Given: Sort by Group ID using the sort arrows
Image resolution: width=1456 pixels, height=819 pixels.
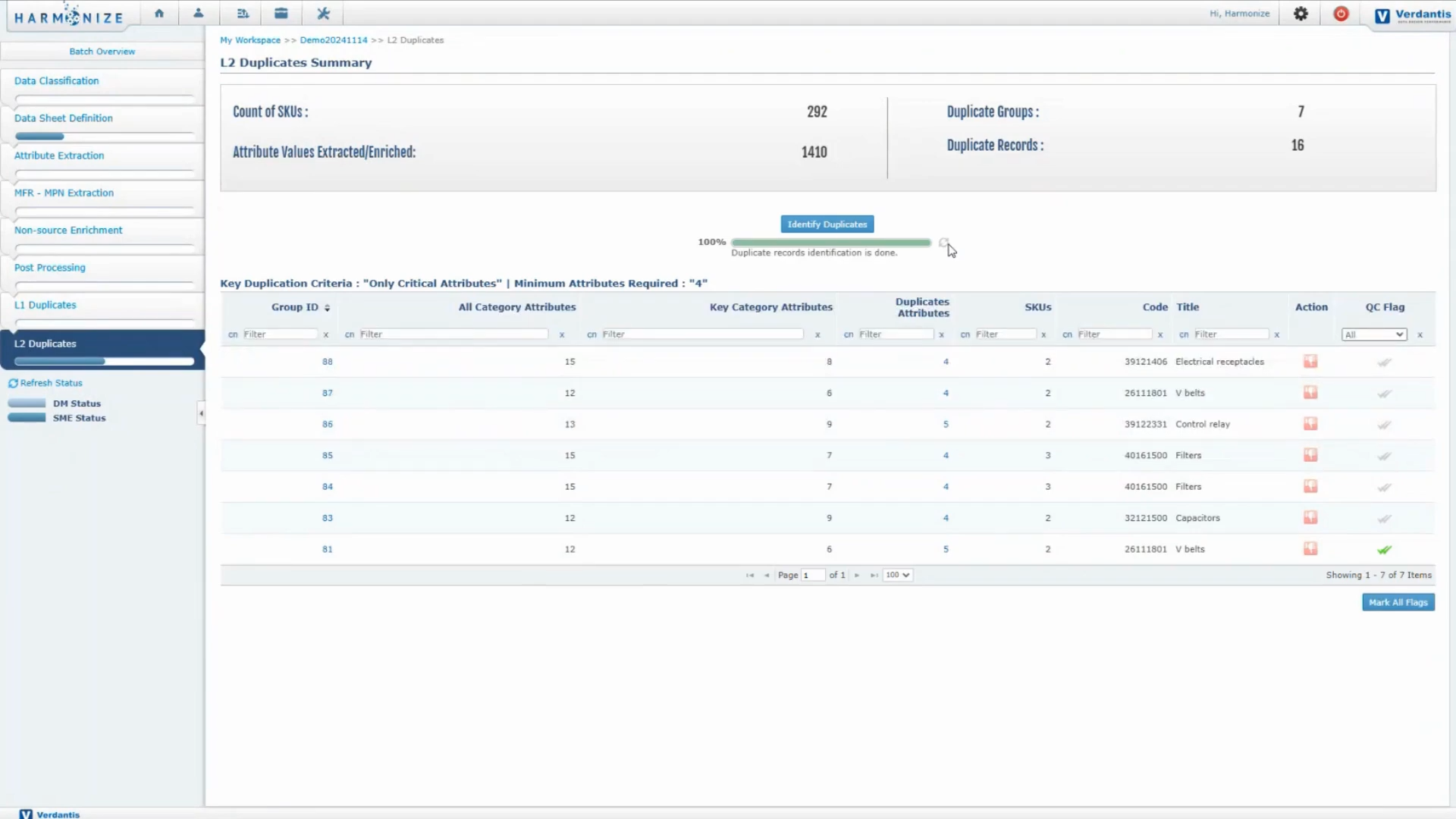Looking at the screenshot, I should (327, 307).
